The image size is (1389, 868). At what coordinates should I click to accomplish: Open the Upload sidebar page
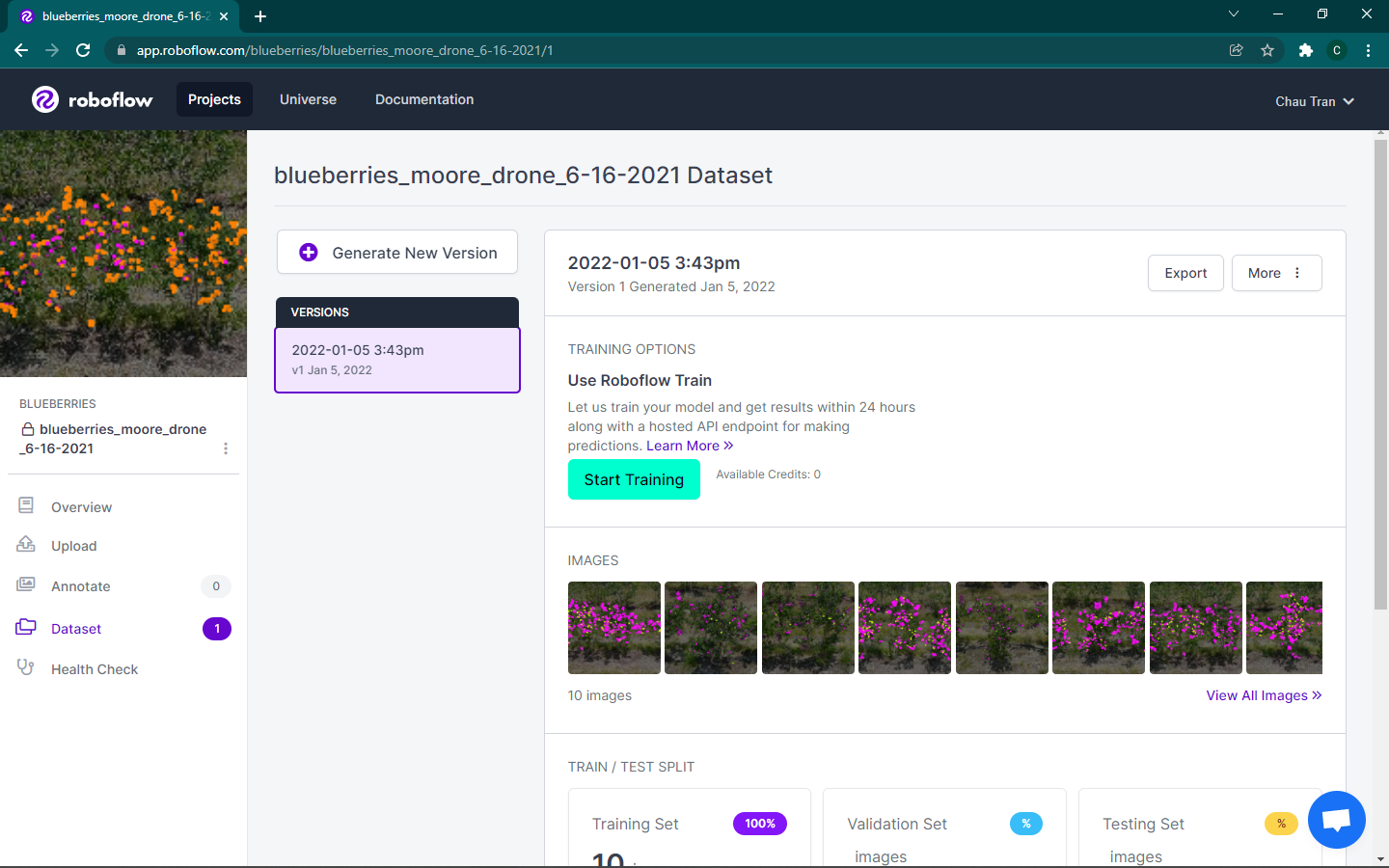73,546
